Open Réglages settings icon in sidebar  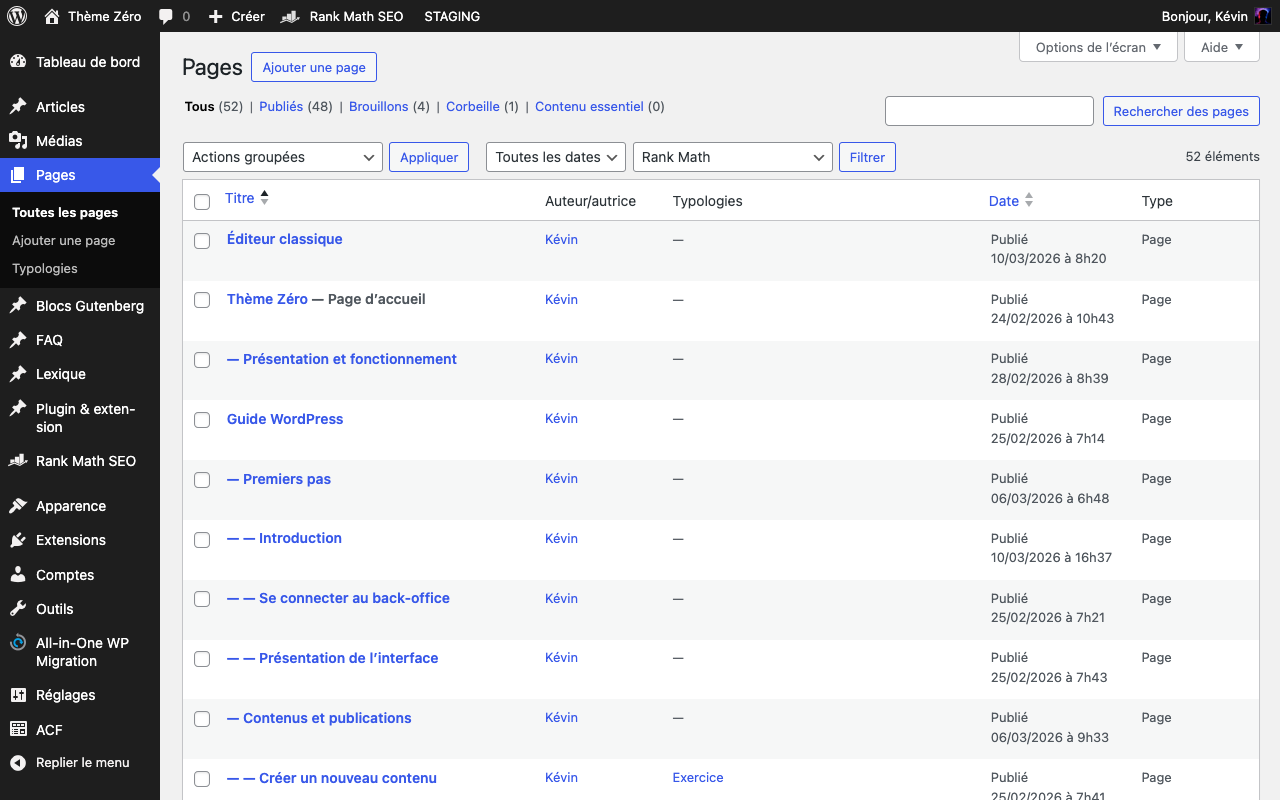coord(18,695)
